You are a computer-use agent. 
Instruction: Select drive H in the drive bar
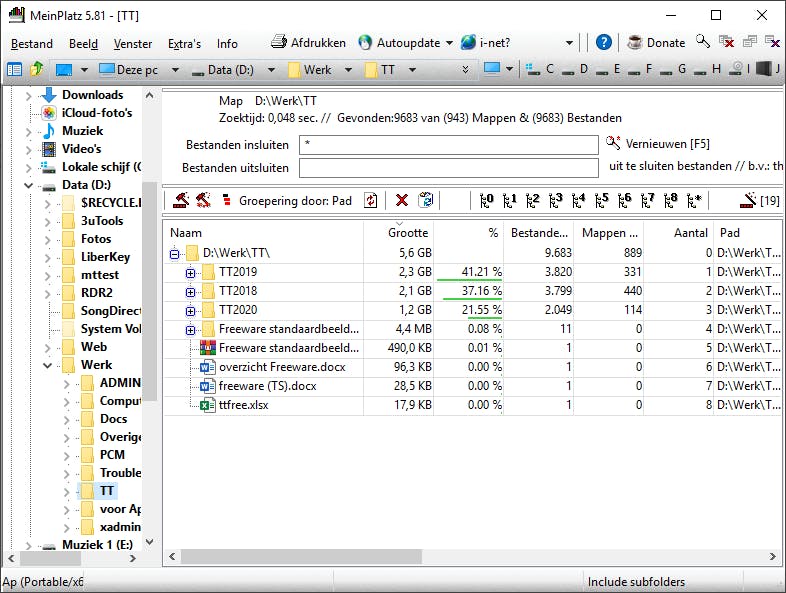pyautogui.click(x=708, y=69)
